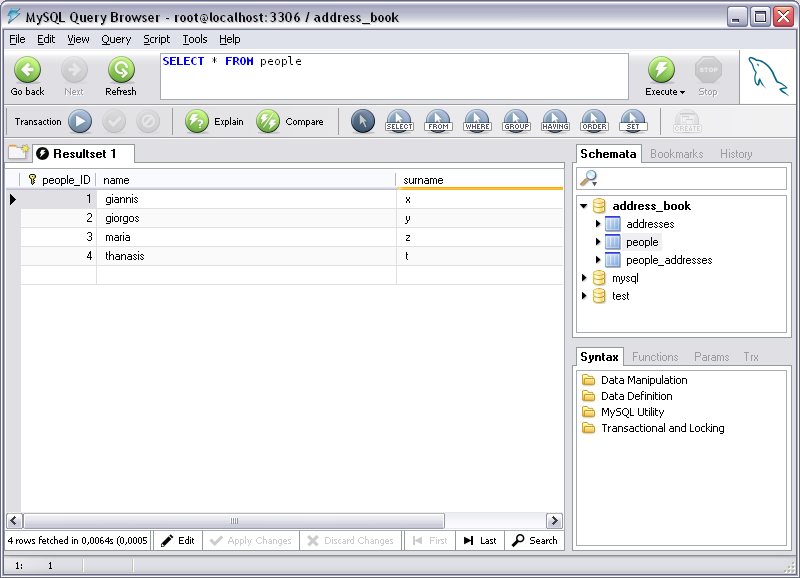Pick the ORDER clause pointer tool

coord(594,121)
